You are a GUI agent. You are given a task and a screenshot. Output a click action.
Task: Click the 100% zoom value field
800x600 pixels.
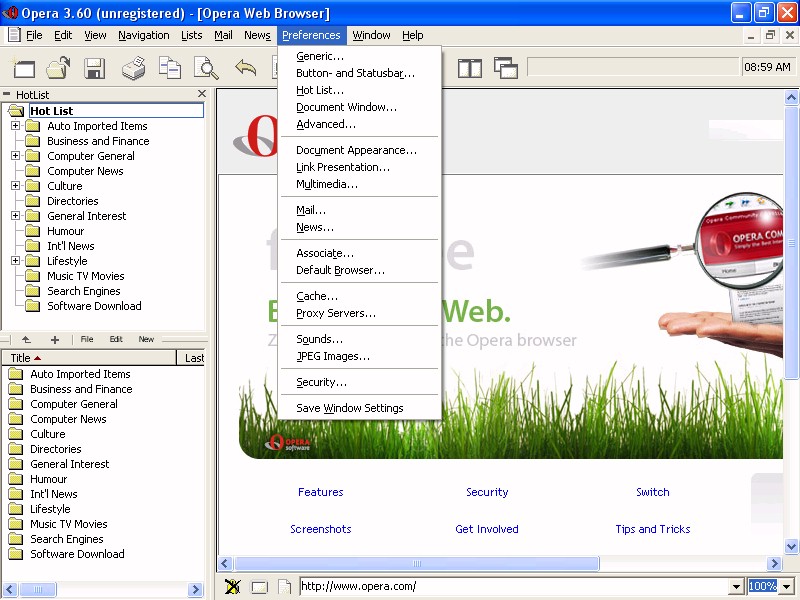click(x=763, y=587)
